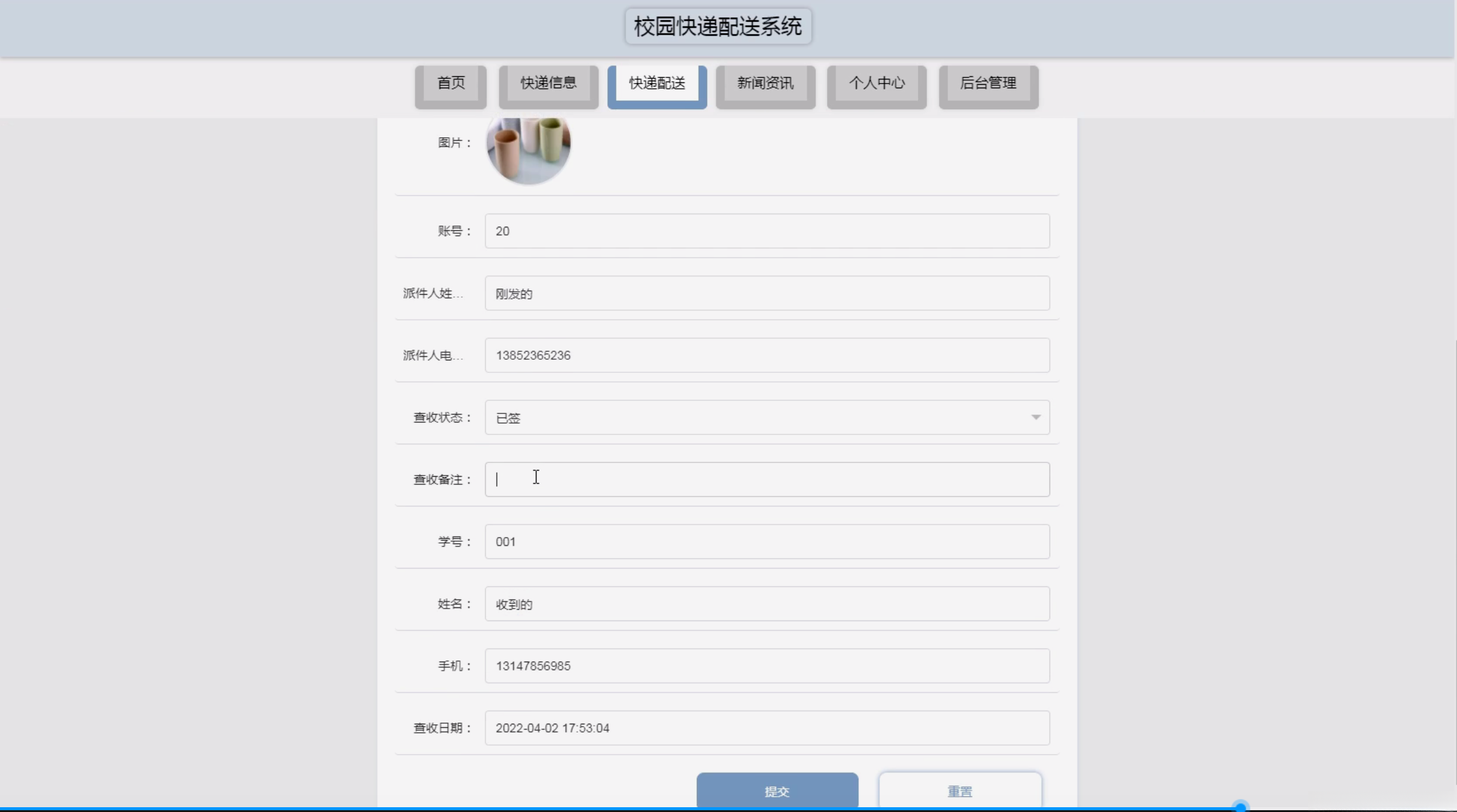1457x812 pixels.
Task: Open the 查收日期 date field
Action: pyautogui.click(x=767, y=728)
